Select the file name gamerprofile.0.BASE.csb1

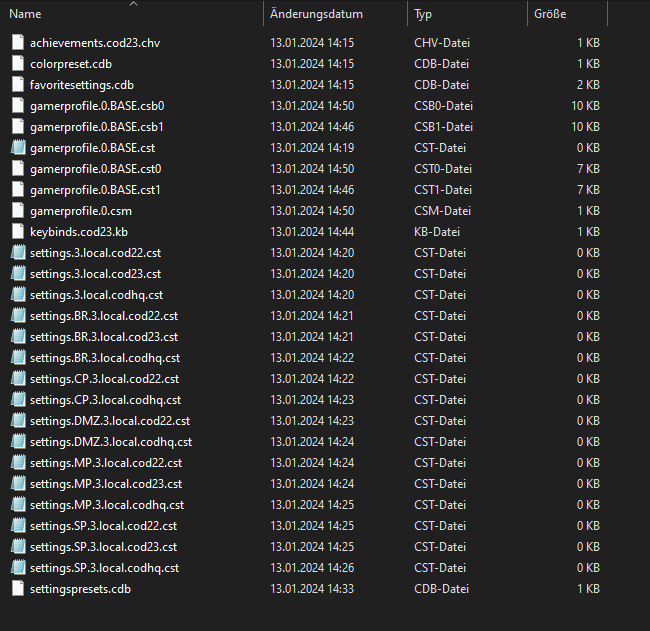click(97, 127)
